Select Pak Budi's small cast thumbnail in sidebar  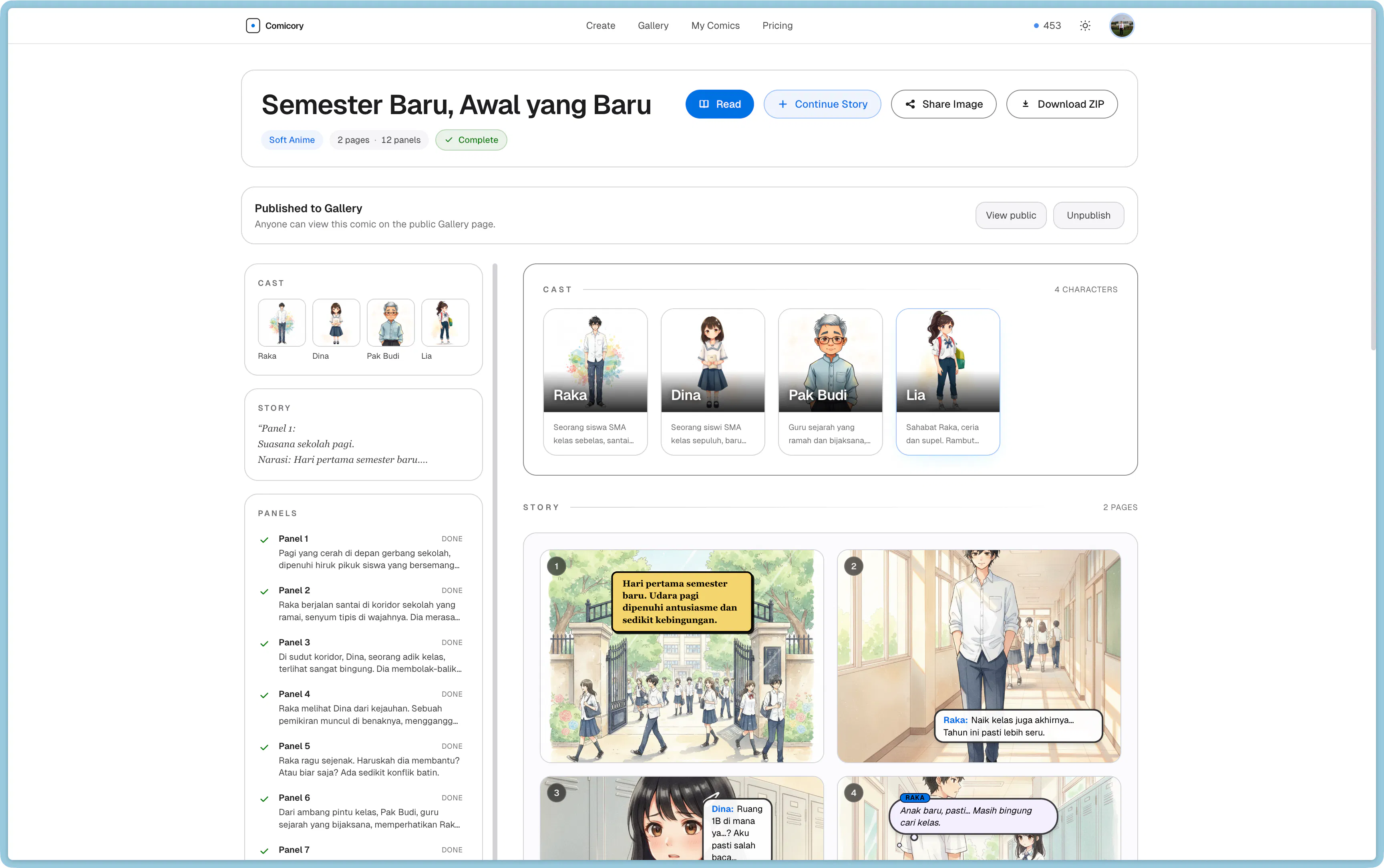click(x=390, y=323)
